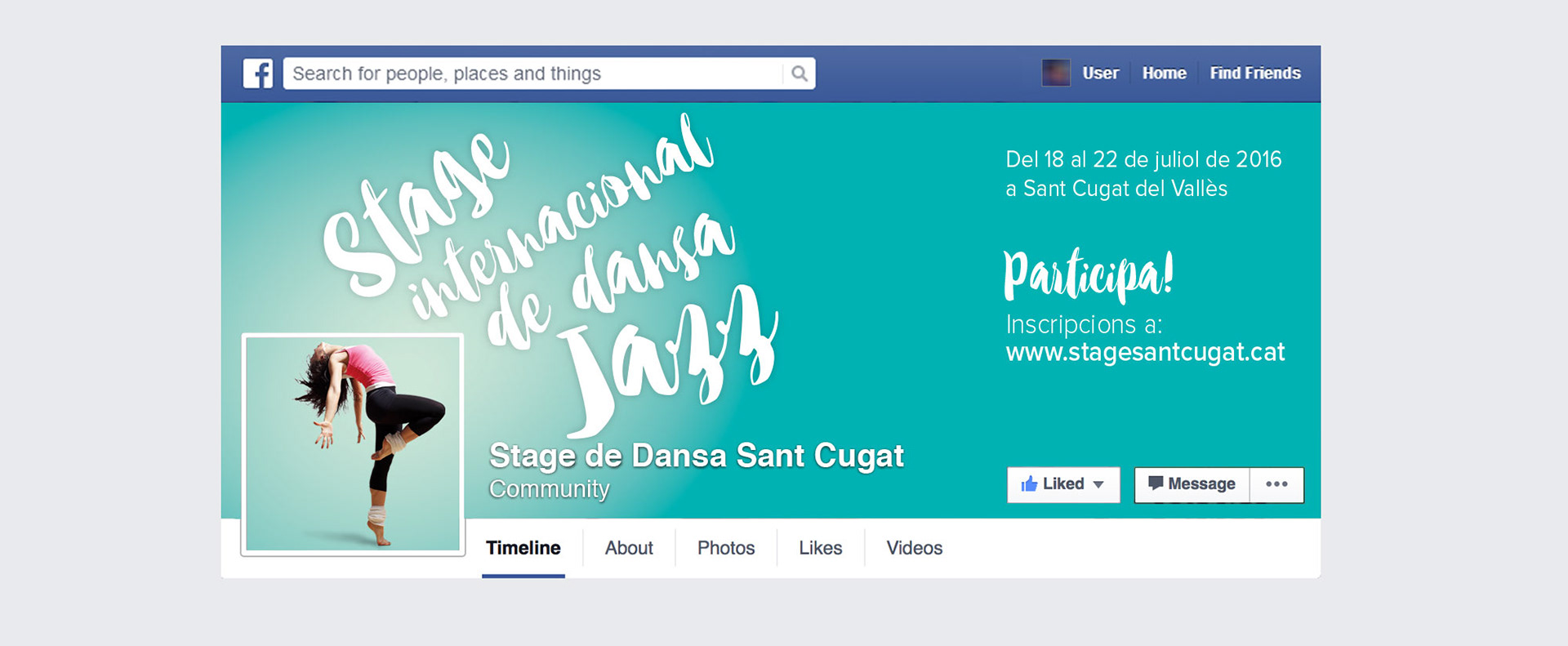Open the user avatar thumbnail
Screen dimensions: 1568x646
(x=1056, y=73)
